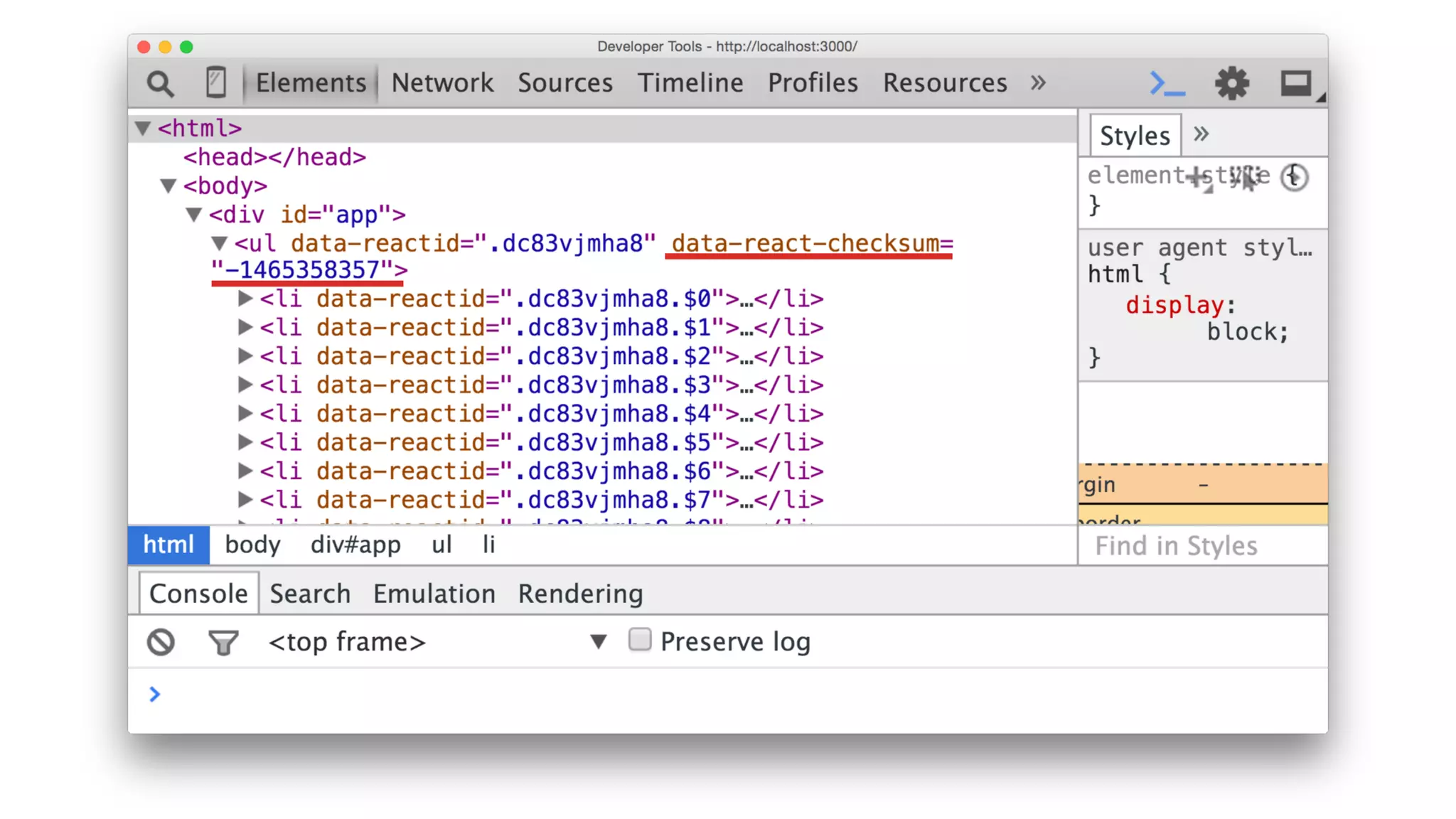Collapse the html root node
Screen dimensions: 1456x819
pyautogui.click(x=143, y=128)
